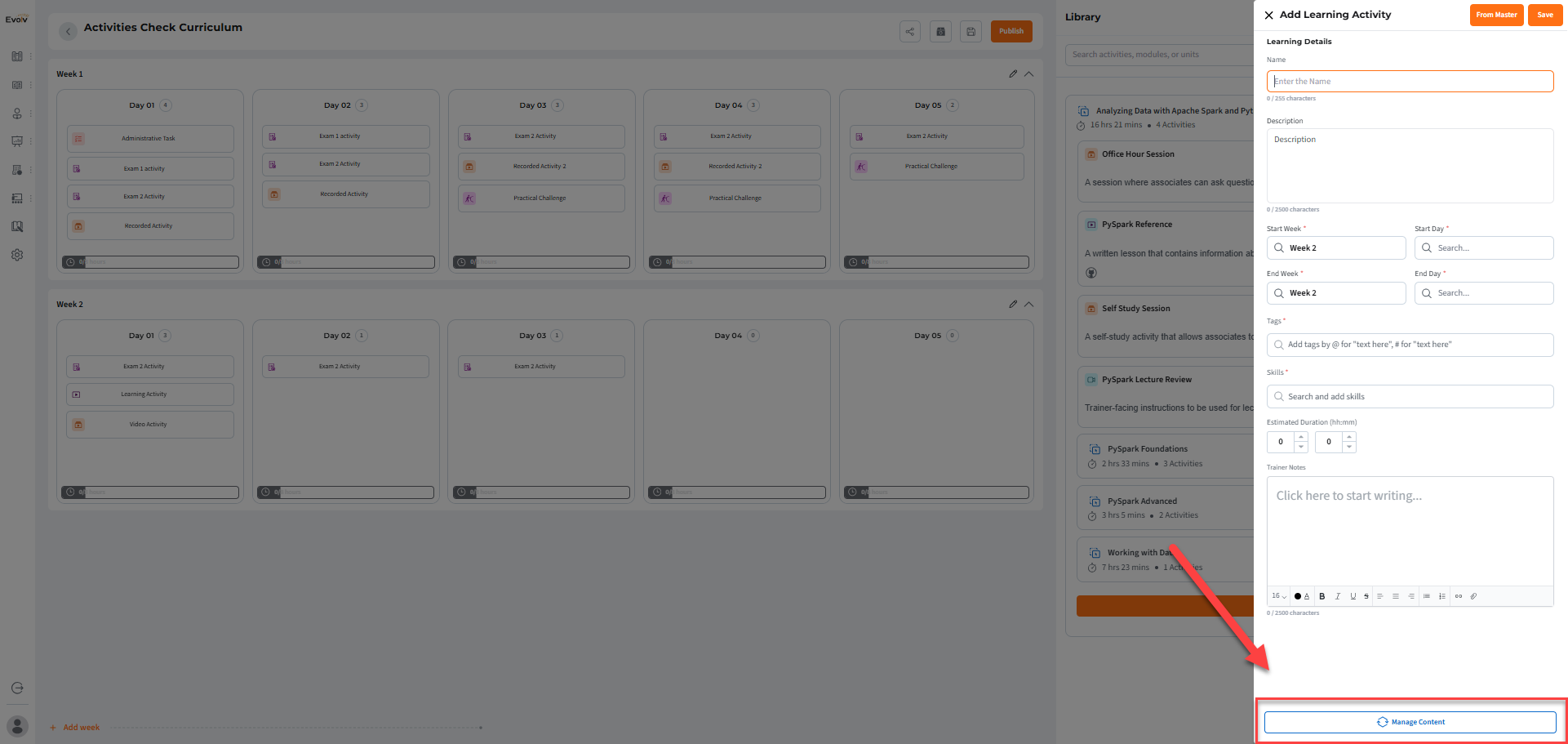Viewport: 1568px width, 744px height.
Task: Open the font size 16 dropdown
Action: (1279, 596)
